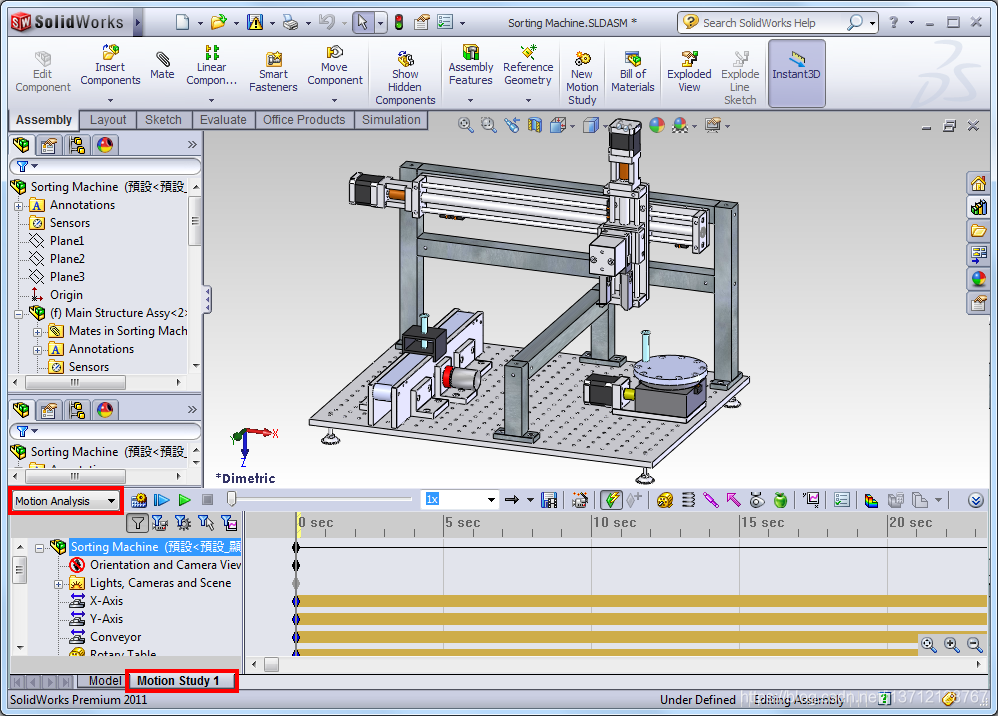The image size is (998, 716).
Task: Open Smart Fasteners tool
Action: (x=273, y=72)
